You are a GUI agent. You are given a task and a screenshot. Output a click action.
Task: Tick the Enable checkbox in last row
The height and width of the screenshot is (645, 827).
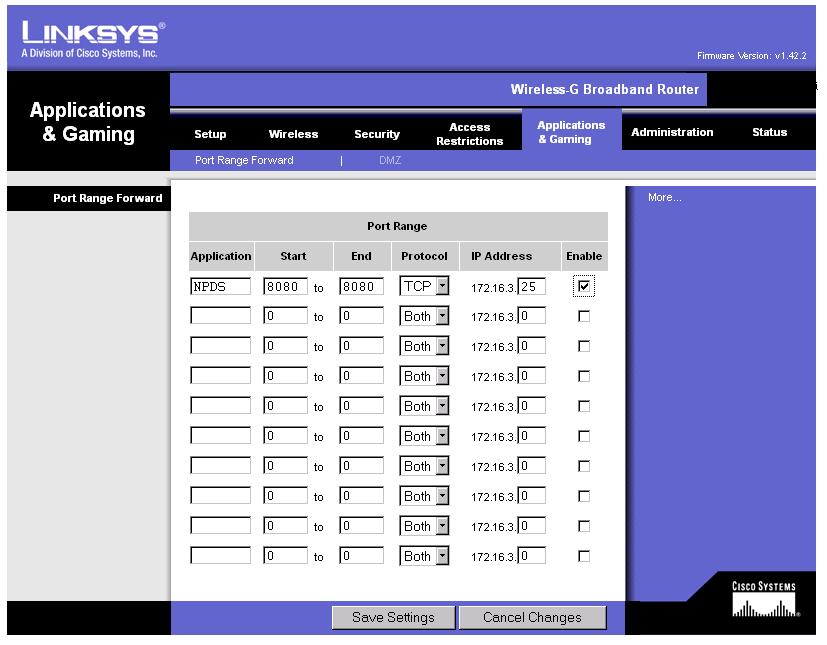tap(584, 557)
